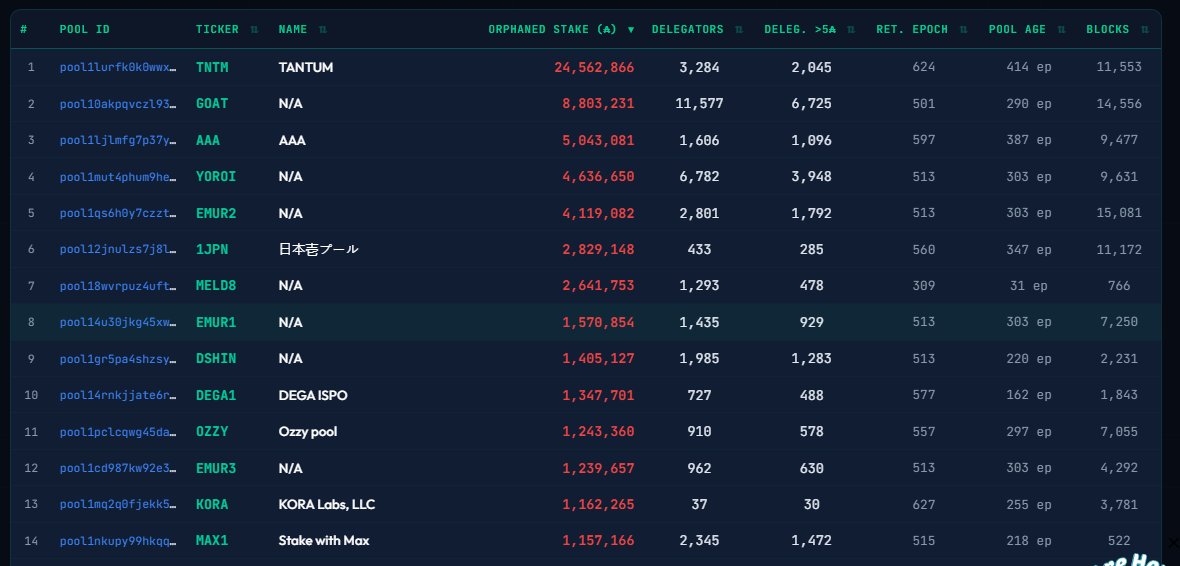
Task: Select the DEGA1 ticker
Action: [216, 395]
